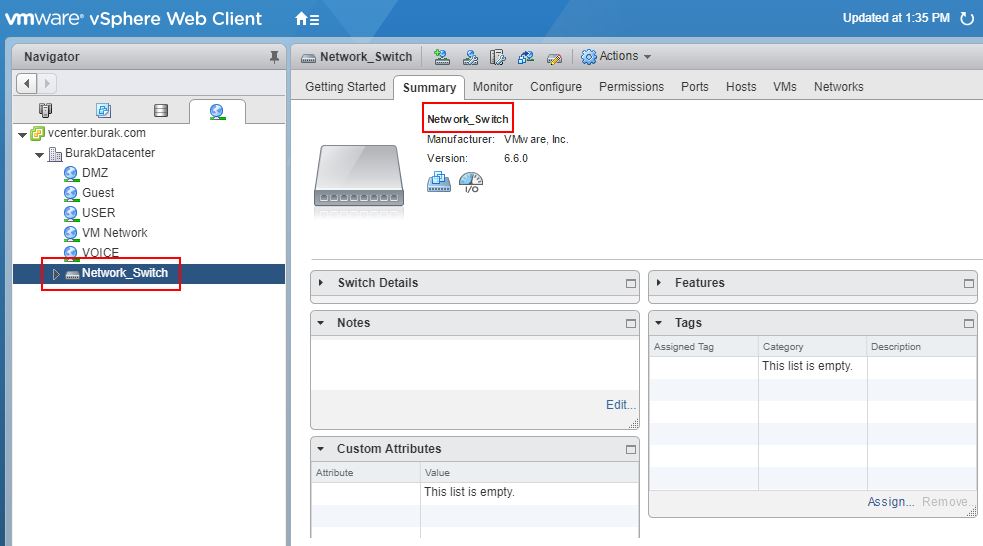This screenshot has width=983, height=546.
Task: Open the VMs tab
Action: click(785, 87)
